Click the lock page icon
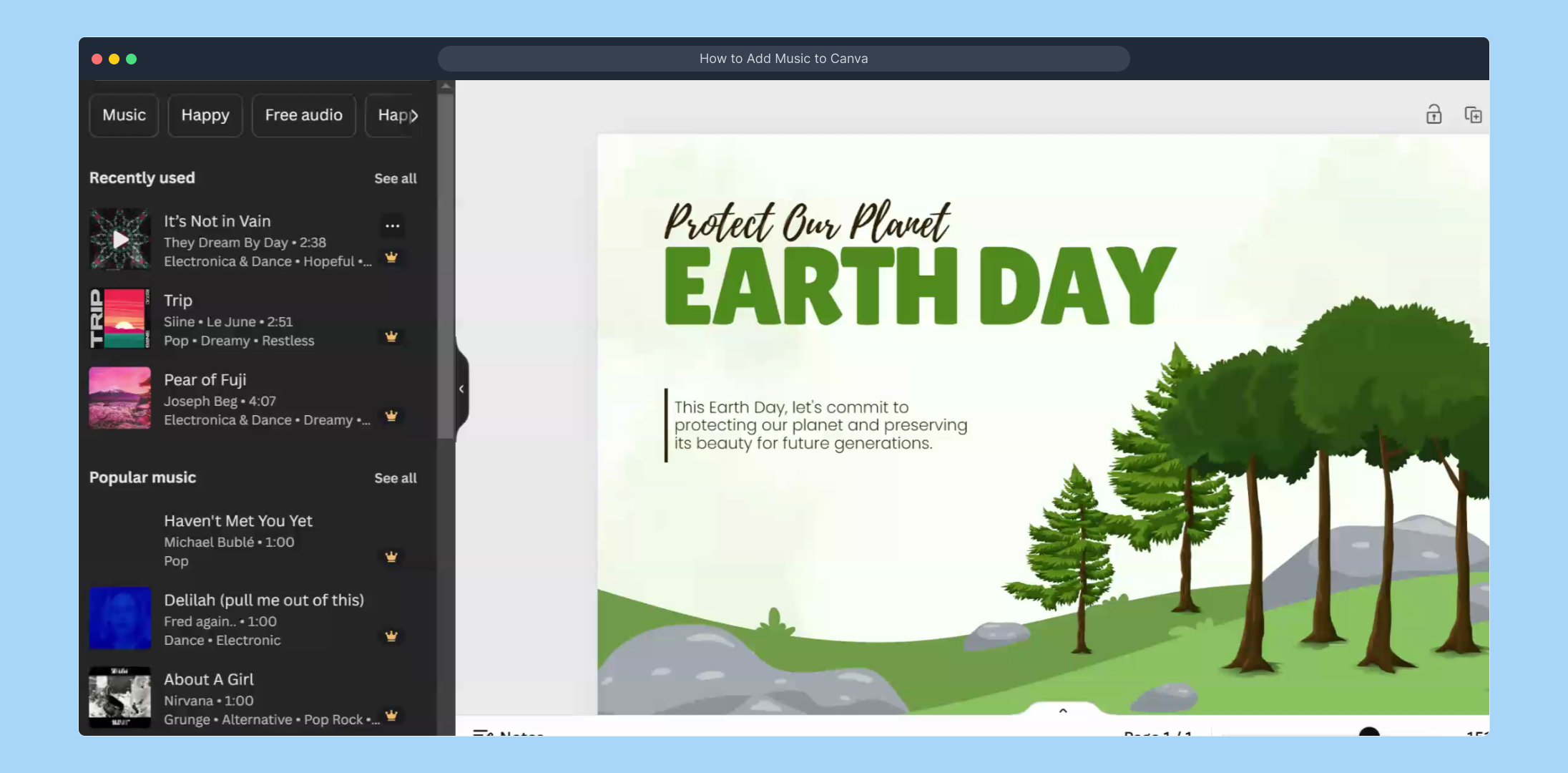Screen dimensions: 1568x773 (1434, 115)
